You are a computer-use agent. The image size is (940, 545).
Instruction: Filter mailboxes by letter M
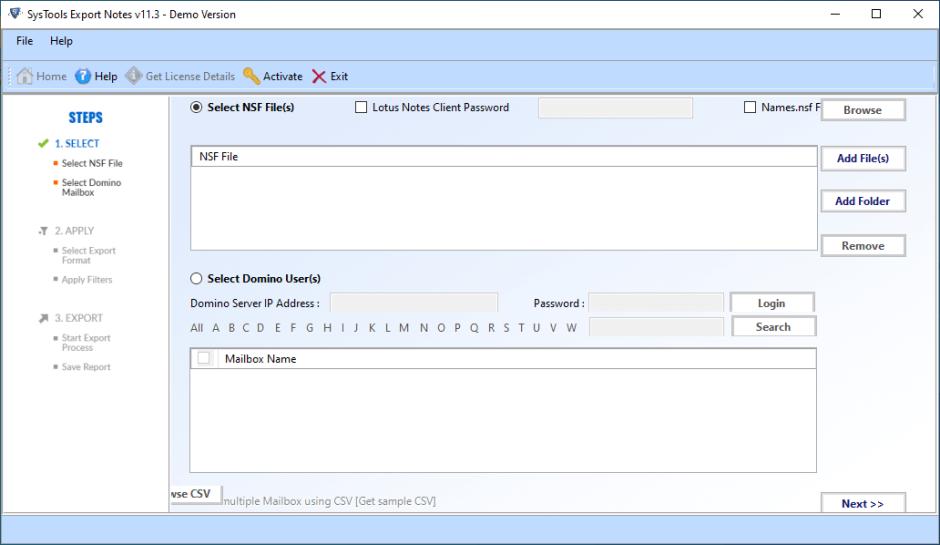(x=404, y=328)
